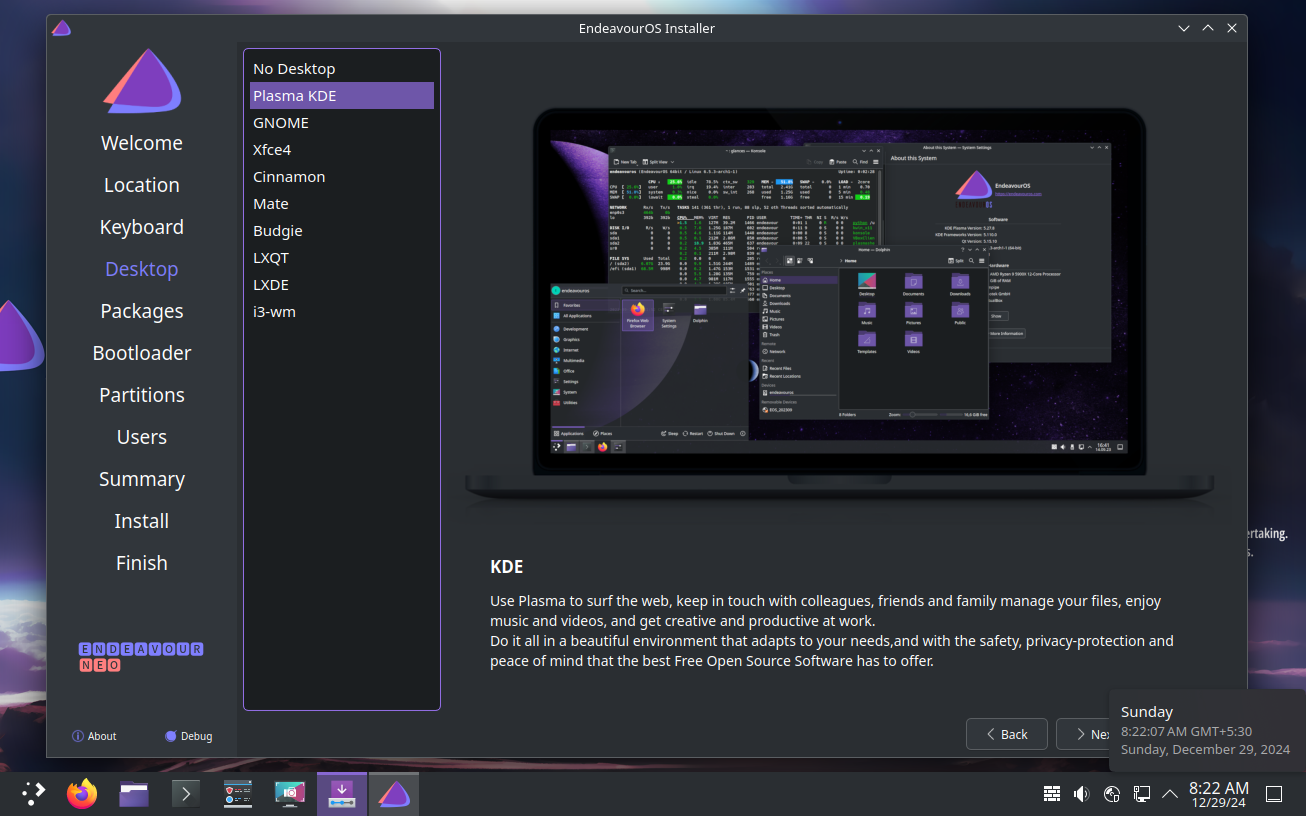The height and width of the screenshot is (816, 1306).
Task: Click the firewall brick-wall icon in system tray
Action: click(1051, 794)
